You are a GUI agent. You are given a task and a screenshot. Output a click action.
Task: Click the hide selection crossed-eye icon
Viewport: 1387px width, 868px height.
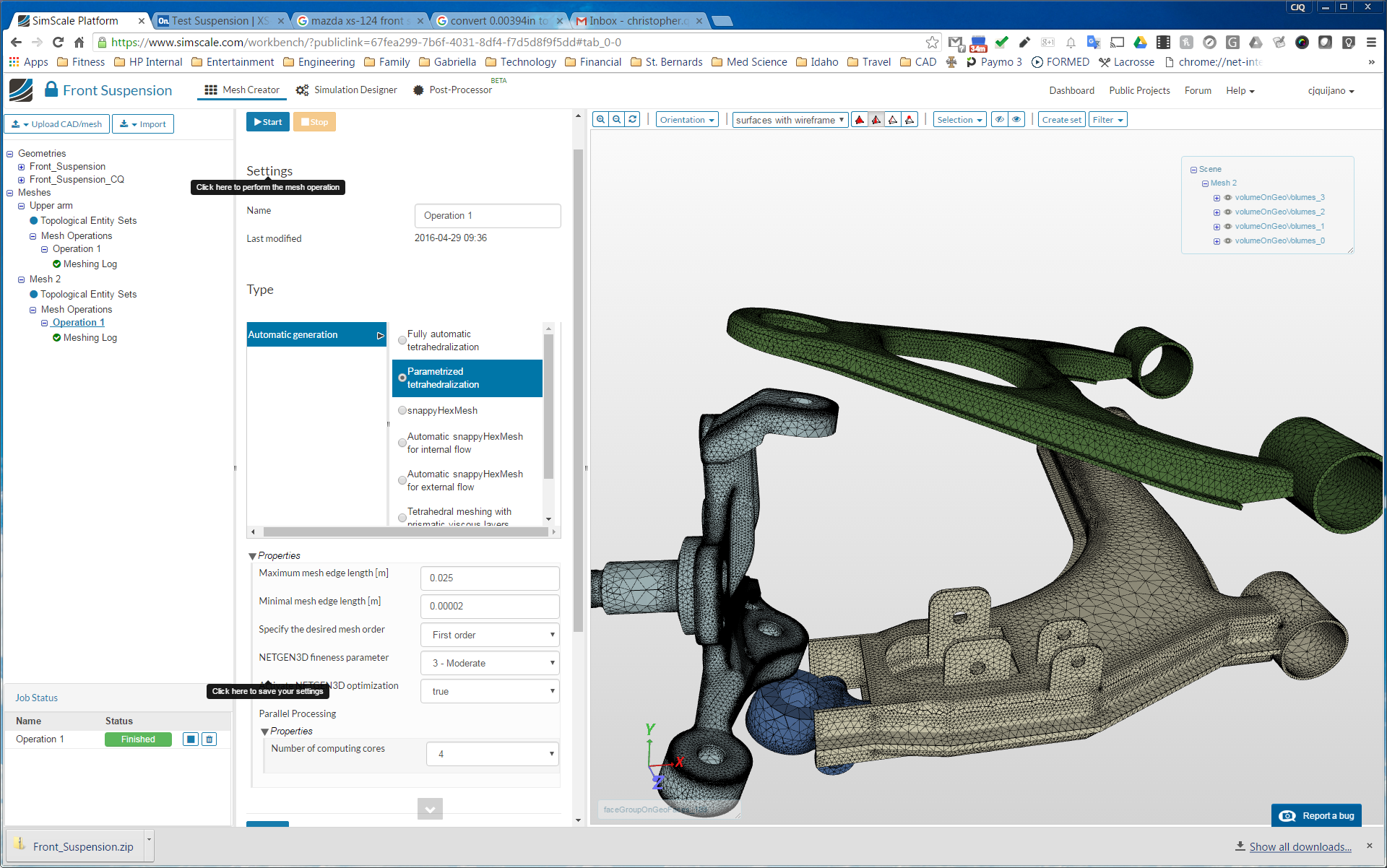(1000, 120)
